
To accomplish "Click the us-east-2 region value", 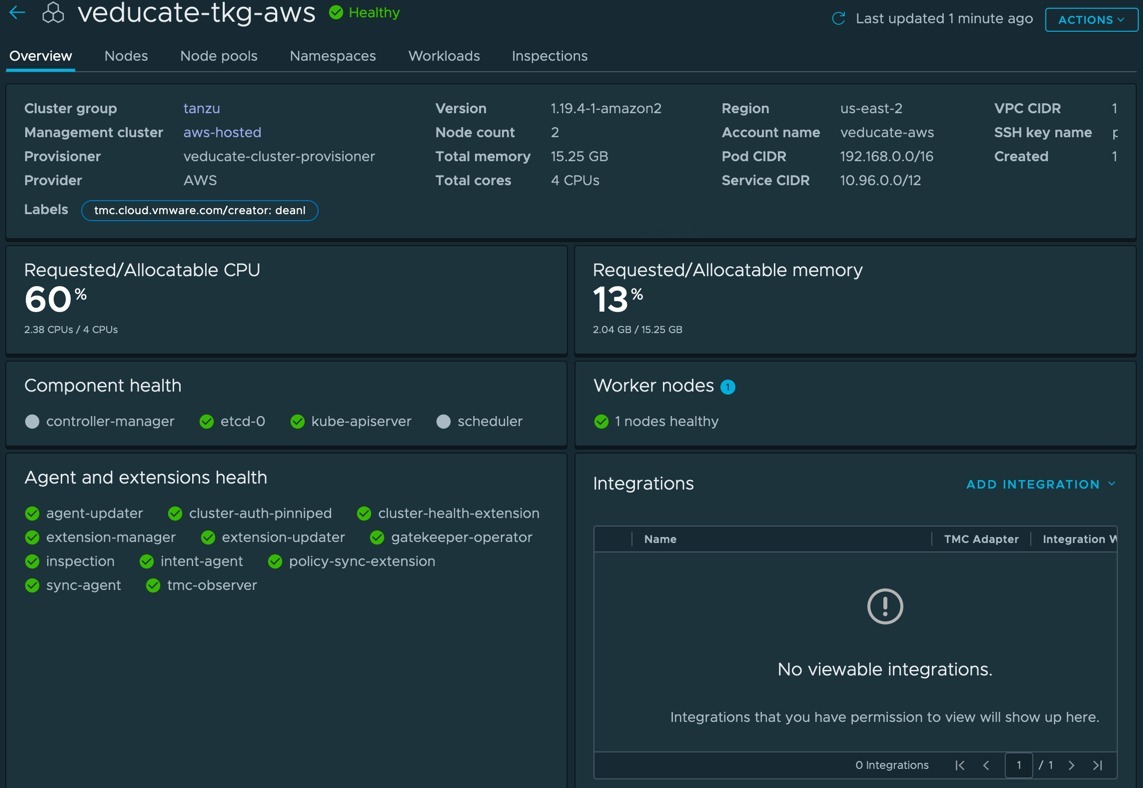I will [871, 109].
